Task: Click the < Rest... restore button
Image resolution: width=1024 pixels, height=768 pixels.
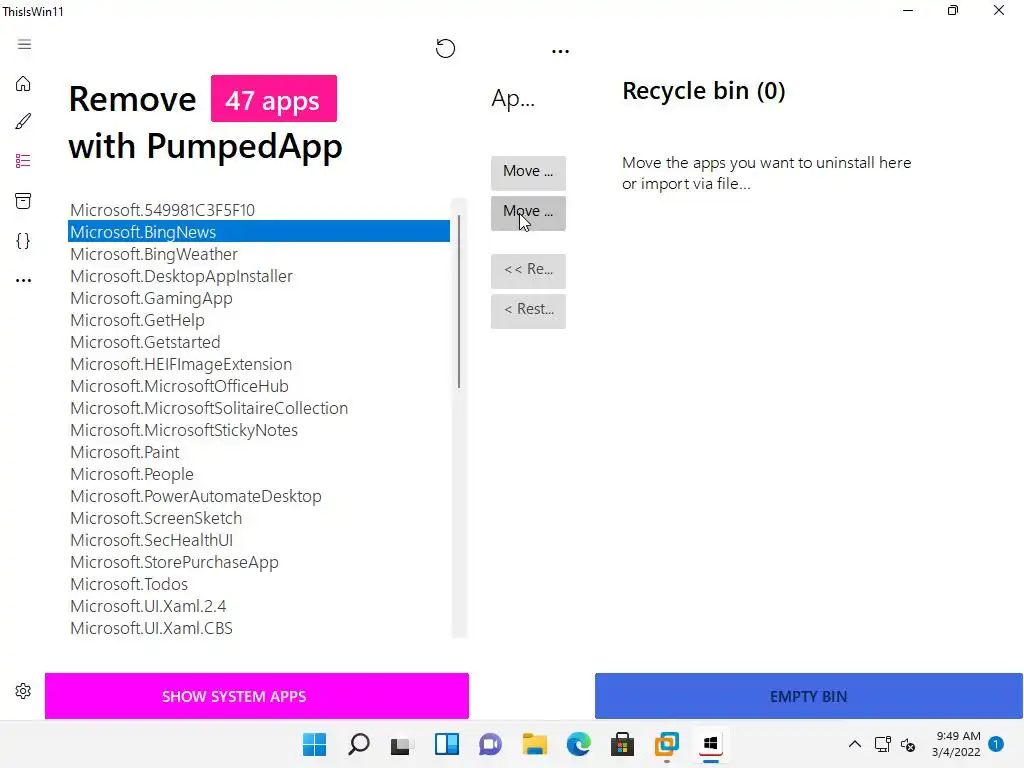Action: [x=528, y=310]
